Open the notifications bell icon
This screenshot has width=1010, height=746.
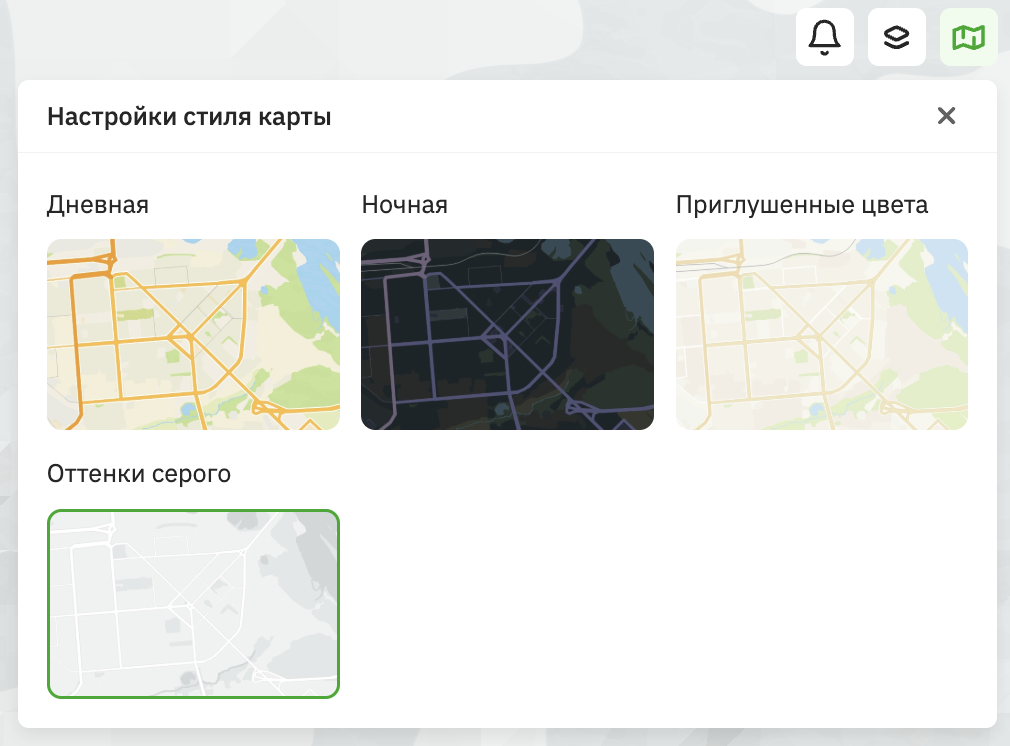pos(824,37)
